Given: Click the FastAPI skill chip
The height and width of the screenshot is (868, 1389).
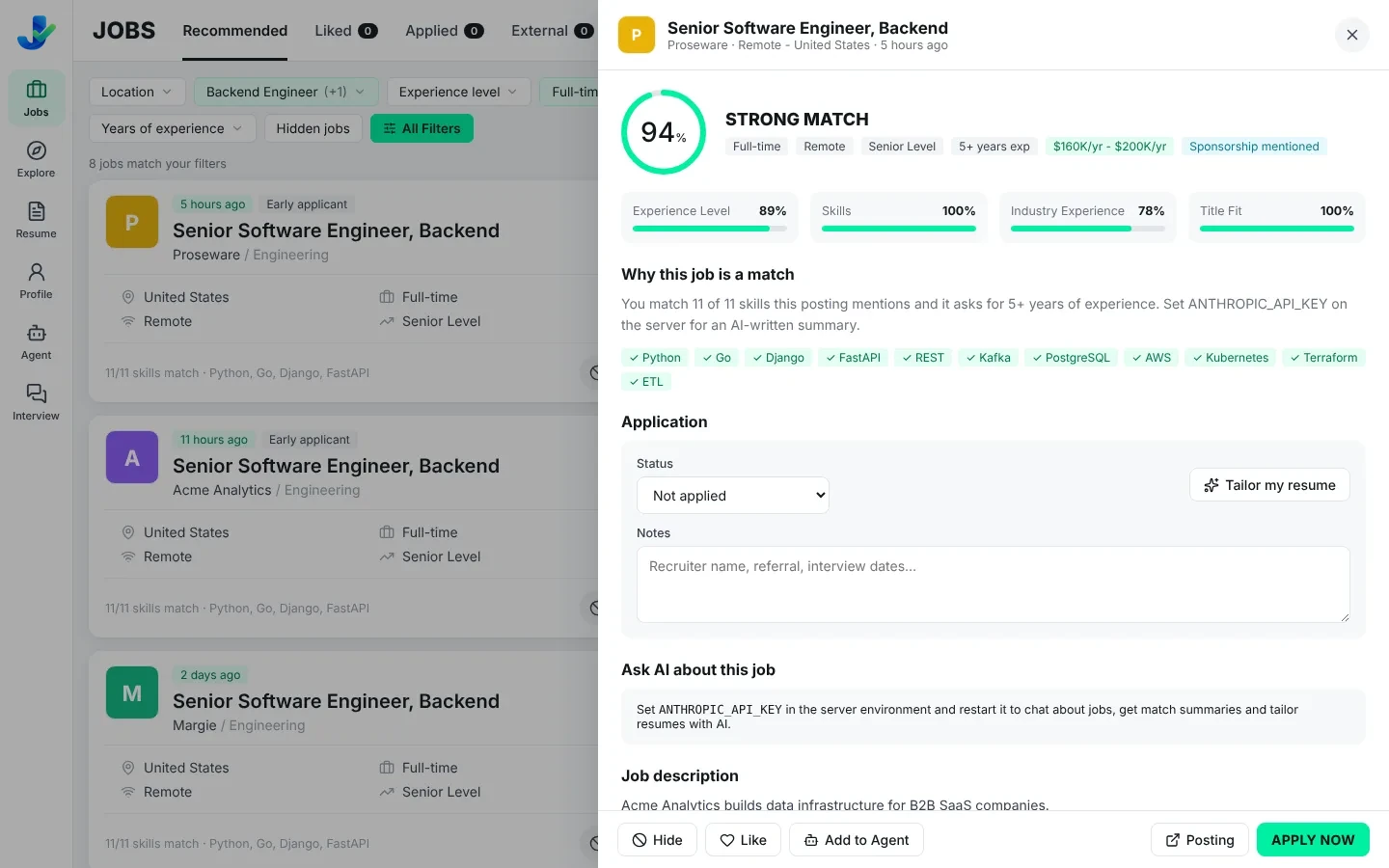Looking at the screenshot, I should click(x=854, y=358).
